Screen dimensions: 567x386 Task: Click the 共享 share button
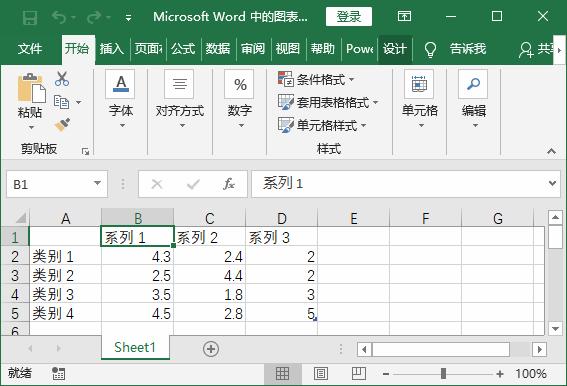pos(536,49)
